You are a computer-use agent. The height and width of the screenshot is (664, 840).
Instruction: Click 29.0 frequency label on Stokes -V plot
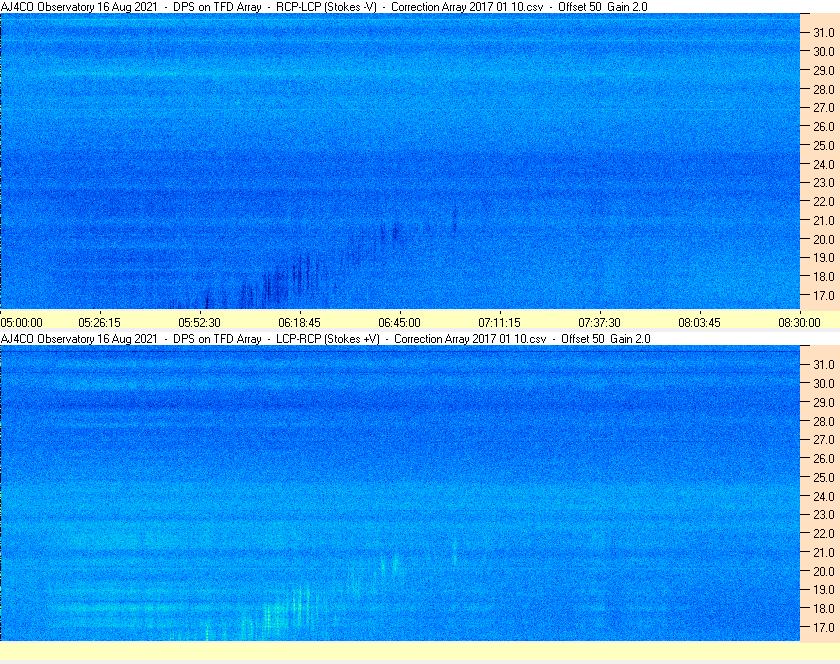click(824, 70)
